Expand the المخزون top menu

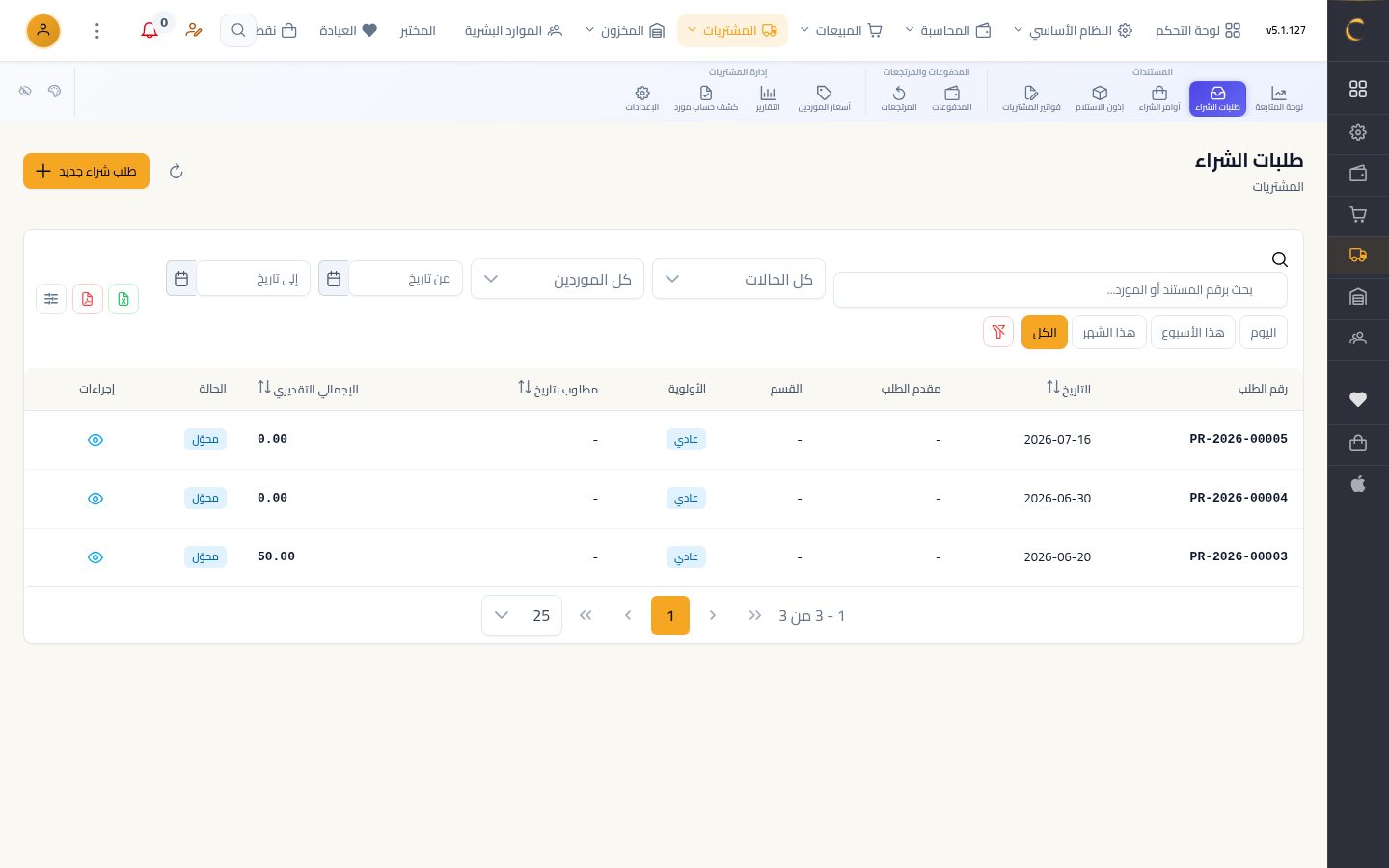[625, 31]
